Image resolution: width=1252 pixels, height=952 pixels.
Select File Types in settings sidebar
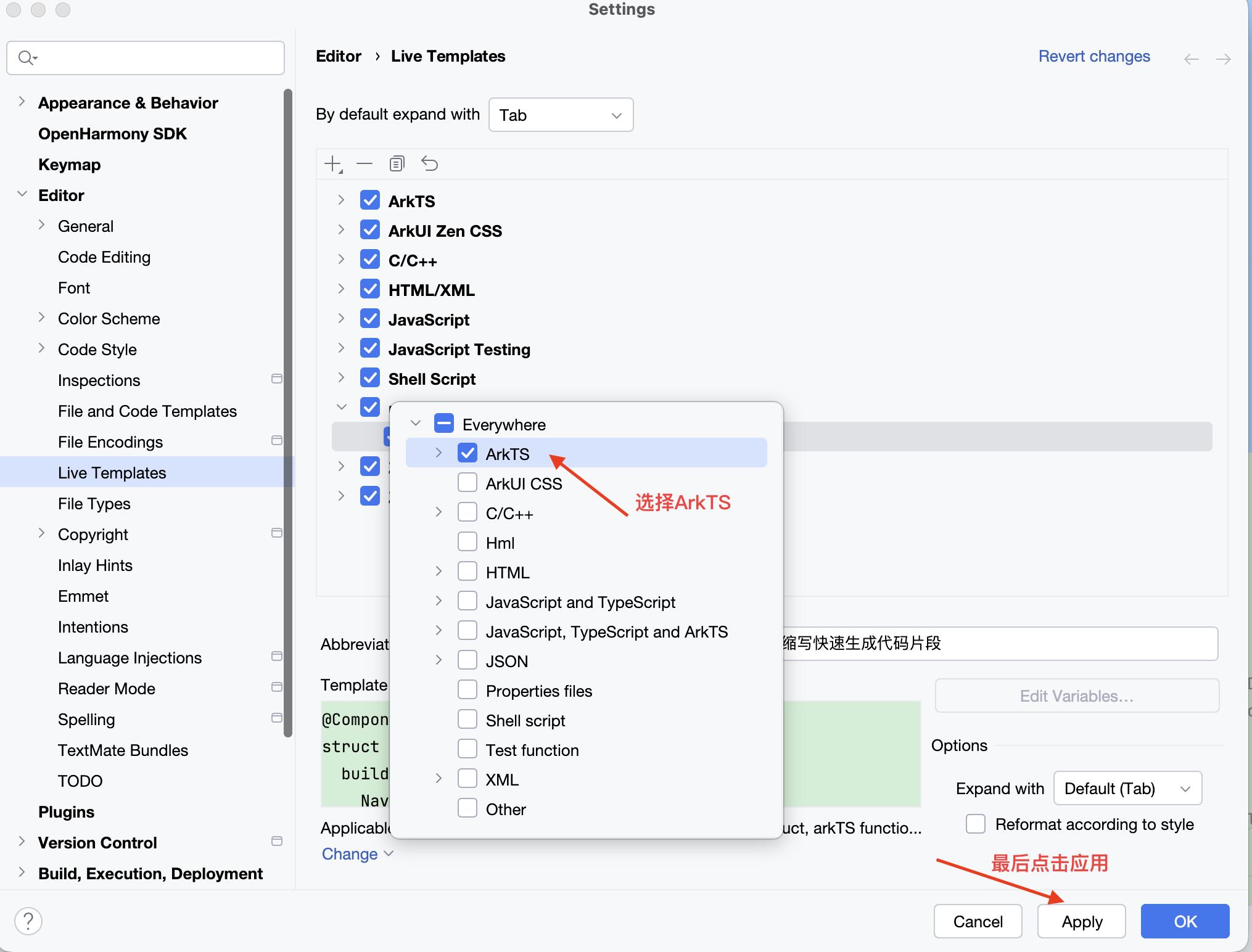pos(94,504)
